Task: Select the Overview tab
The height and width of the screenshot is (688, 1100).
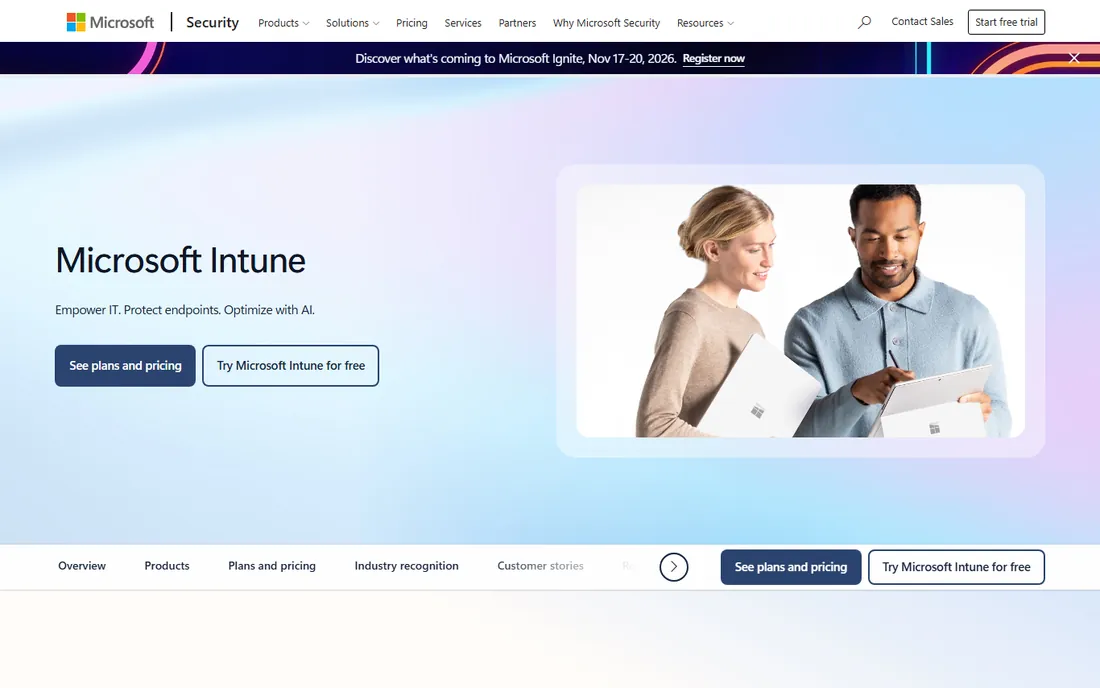Action: coord(82,566)
